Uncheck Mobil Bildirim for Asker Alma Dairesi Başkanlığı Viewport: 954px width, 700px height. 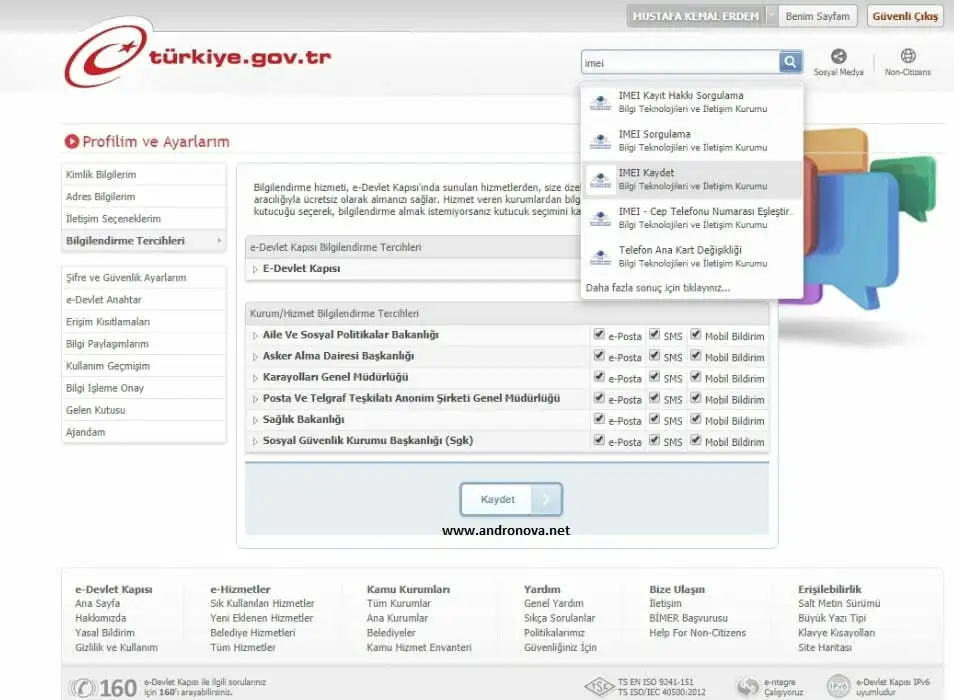pyautogui.click(x=695, y=356)
